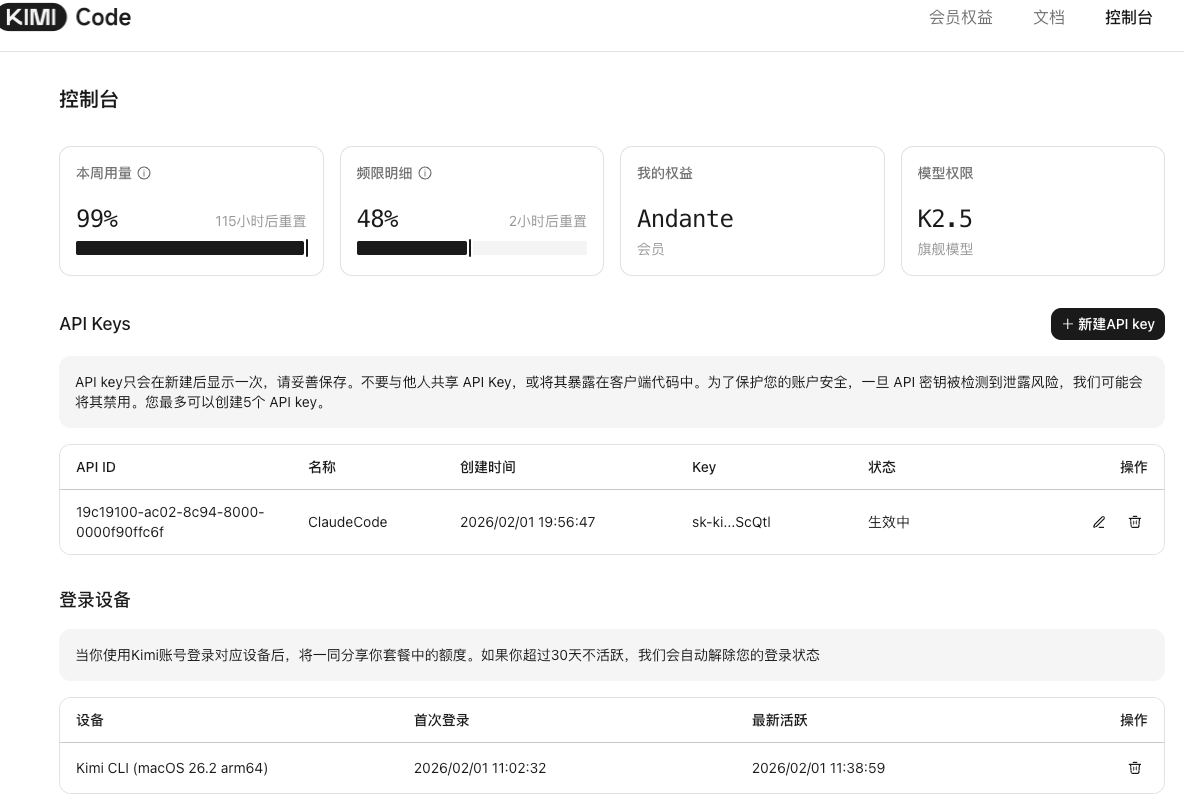Click the plus icon on 新建API key
Viewport: 1184px width, 802px height.
click(x=1068, y=324)
